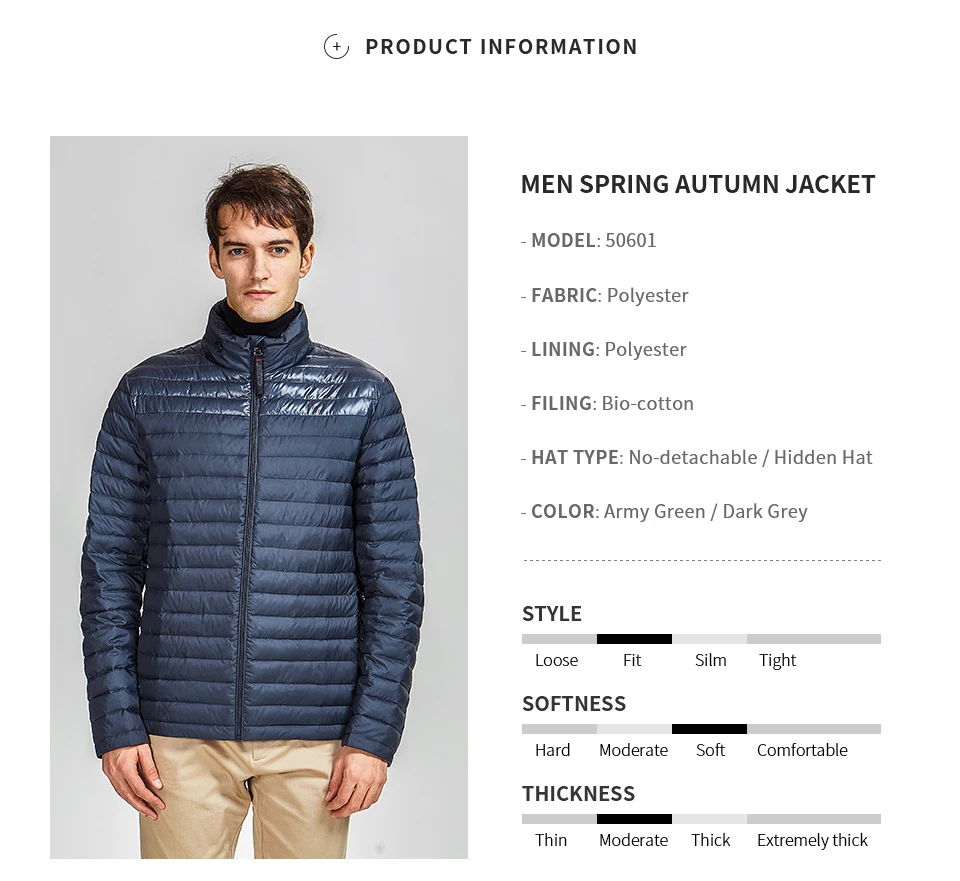This screenshot has height=881, width=960.
Task: Click the Men Spring Autumn Jacket title
Action: pyautogui.click(x=698, y=184)
